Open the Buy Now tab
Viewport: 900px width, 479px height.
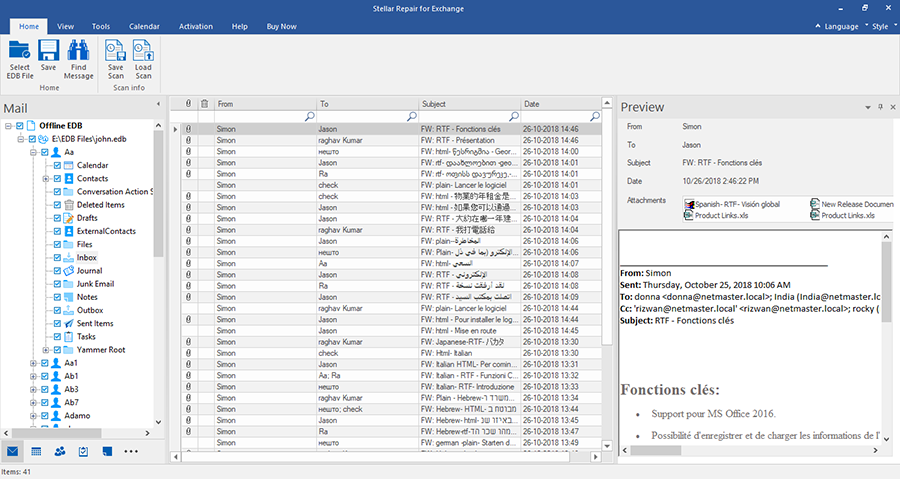tap(281, 26)
